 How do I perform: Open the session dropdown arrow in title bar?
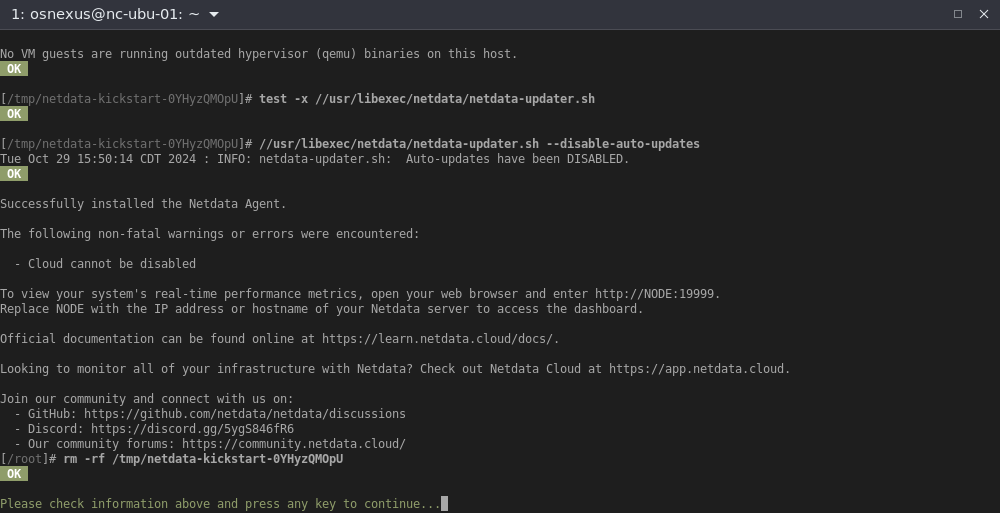point(214,14)
